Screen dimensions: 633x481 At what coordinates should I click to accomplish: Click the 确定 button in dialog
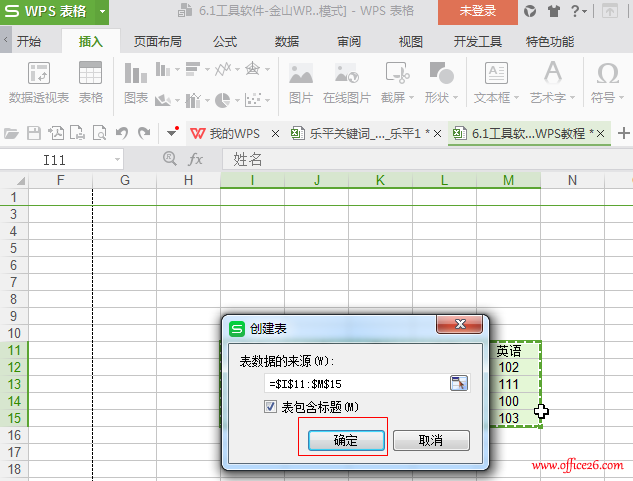point(345,440)
